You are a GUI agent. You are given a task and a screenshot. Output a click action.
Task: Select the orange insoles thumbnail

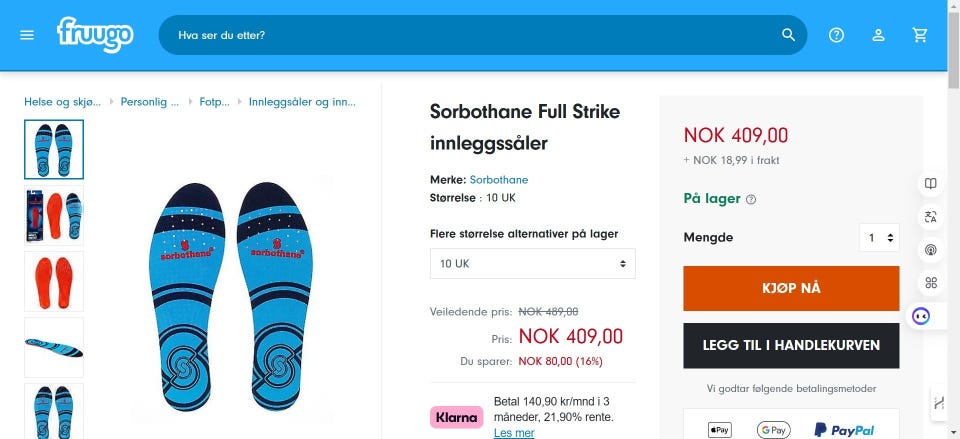[x=54, y=281]
